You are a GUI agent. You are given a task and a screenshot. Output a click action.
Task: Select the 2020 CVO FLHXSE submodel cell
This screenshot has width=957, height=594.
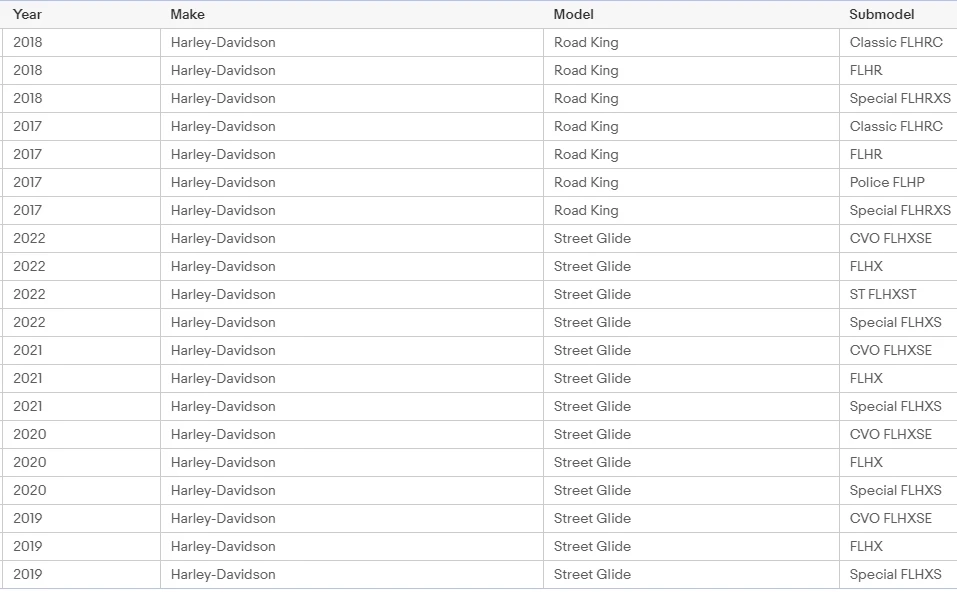pyautogui.click(x=898, y=435)
